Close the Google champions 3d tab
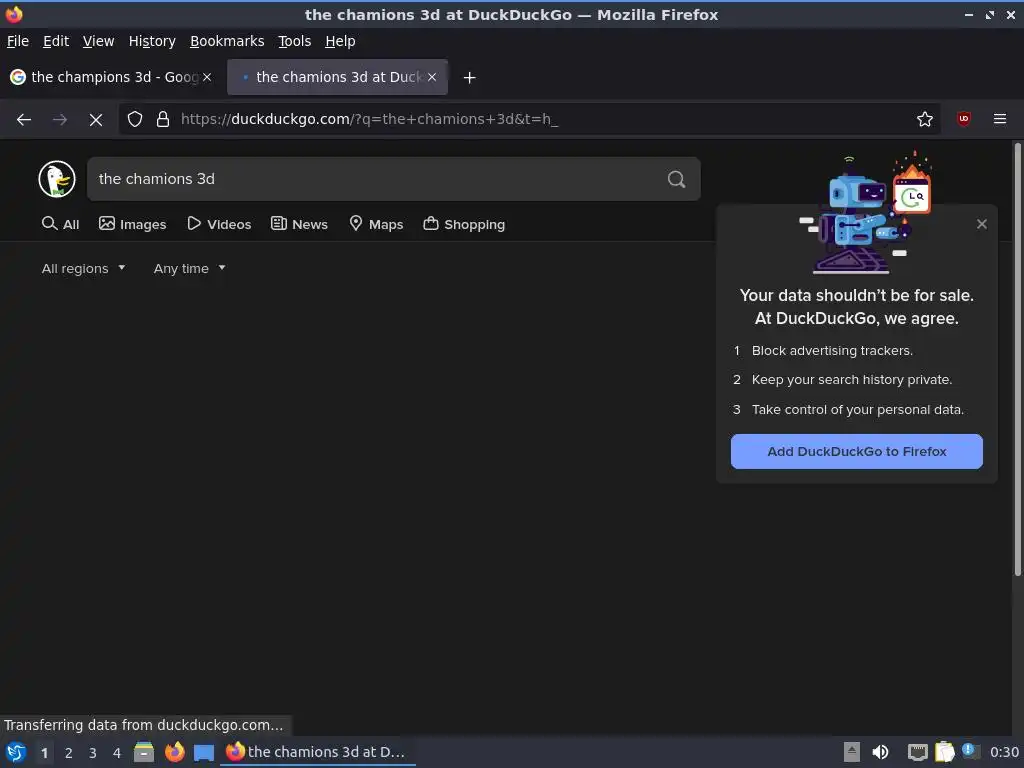 (x=207, y=77)
